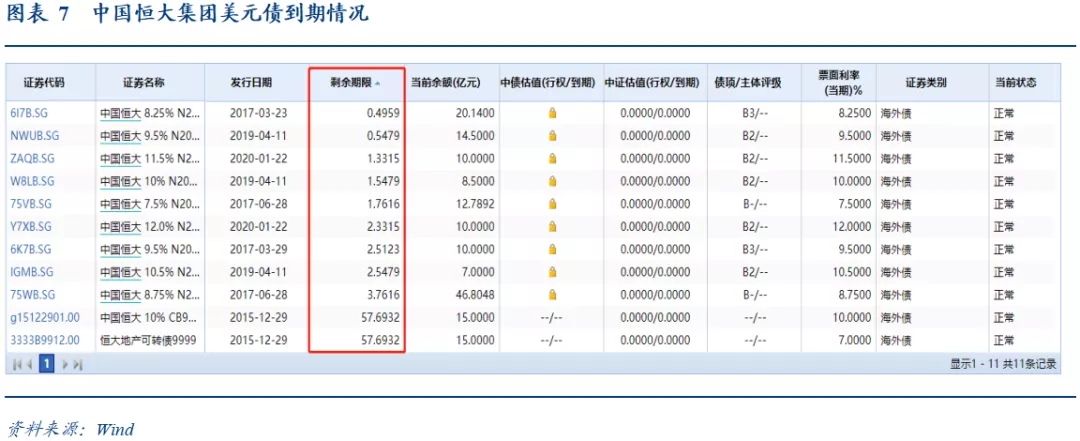Select balance value 46.8048

pos(475,295)
